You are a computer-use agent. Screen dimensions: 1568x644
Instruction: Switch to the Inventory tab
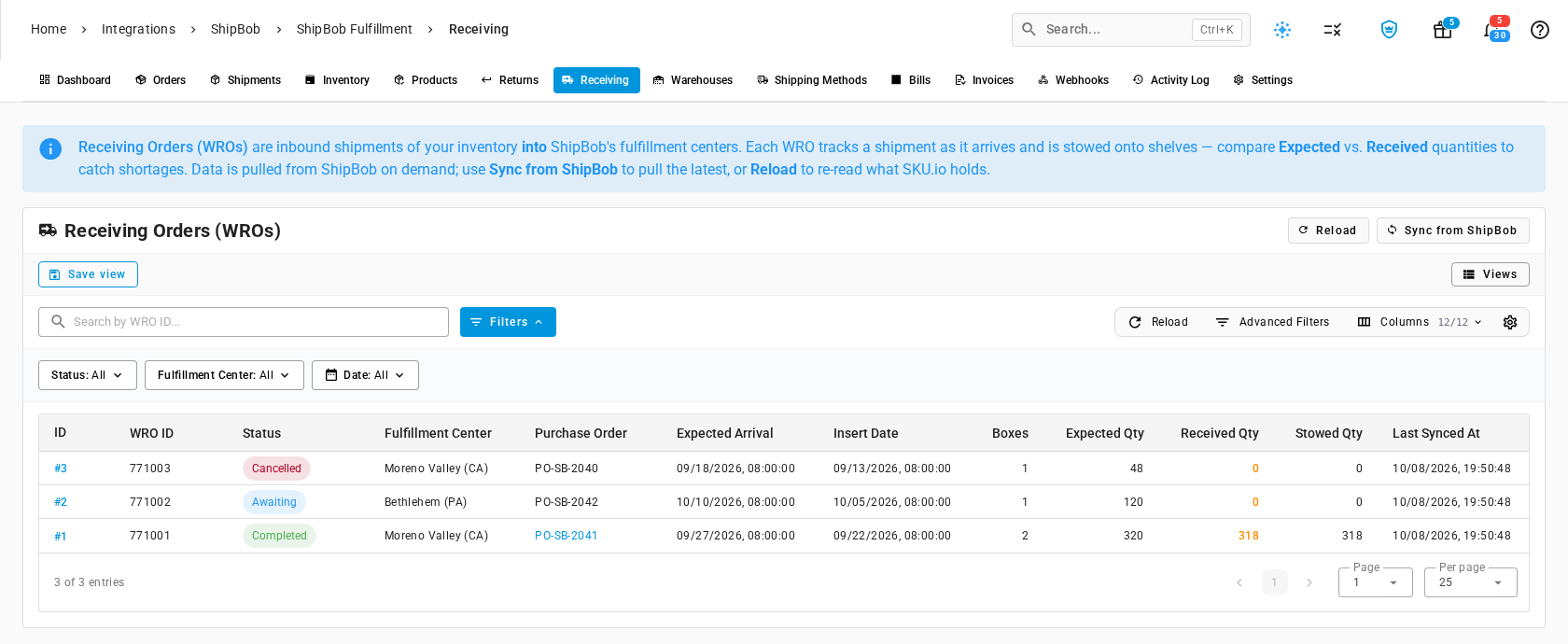[x=337, y=80]
